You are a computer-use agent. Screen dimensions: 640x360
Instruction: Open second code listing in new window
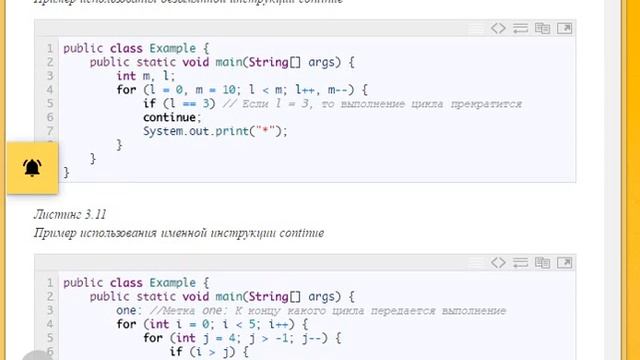[x=564, y=262]
